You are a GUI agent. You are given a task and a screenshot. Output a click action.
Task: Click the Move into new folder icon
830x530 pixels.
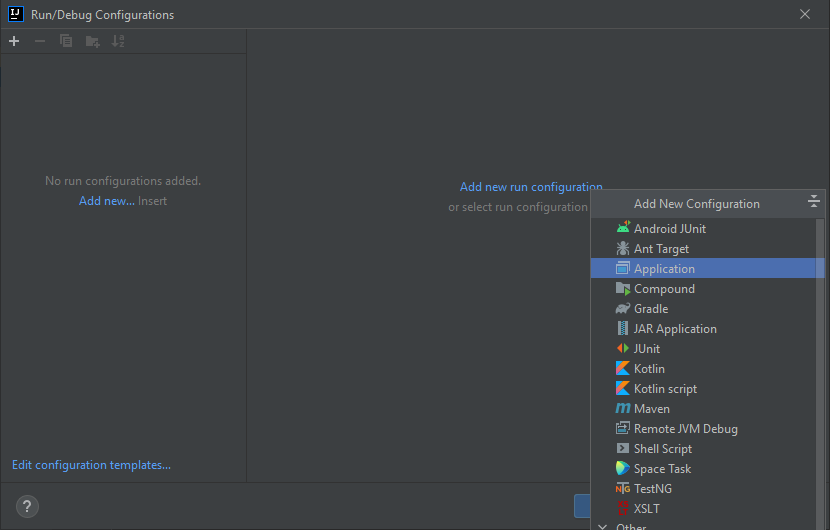[x=93, y=41]
